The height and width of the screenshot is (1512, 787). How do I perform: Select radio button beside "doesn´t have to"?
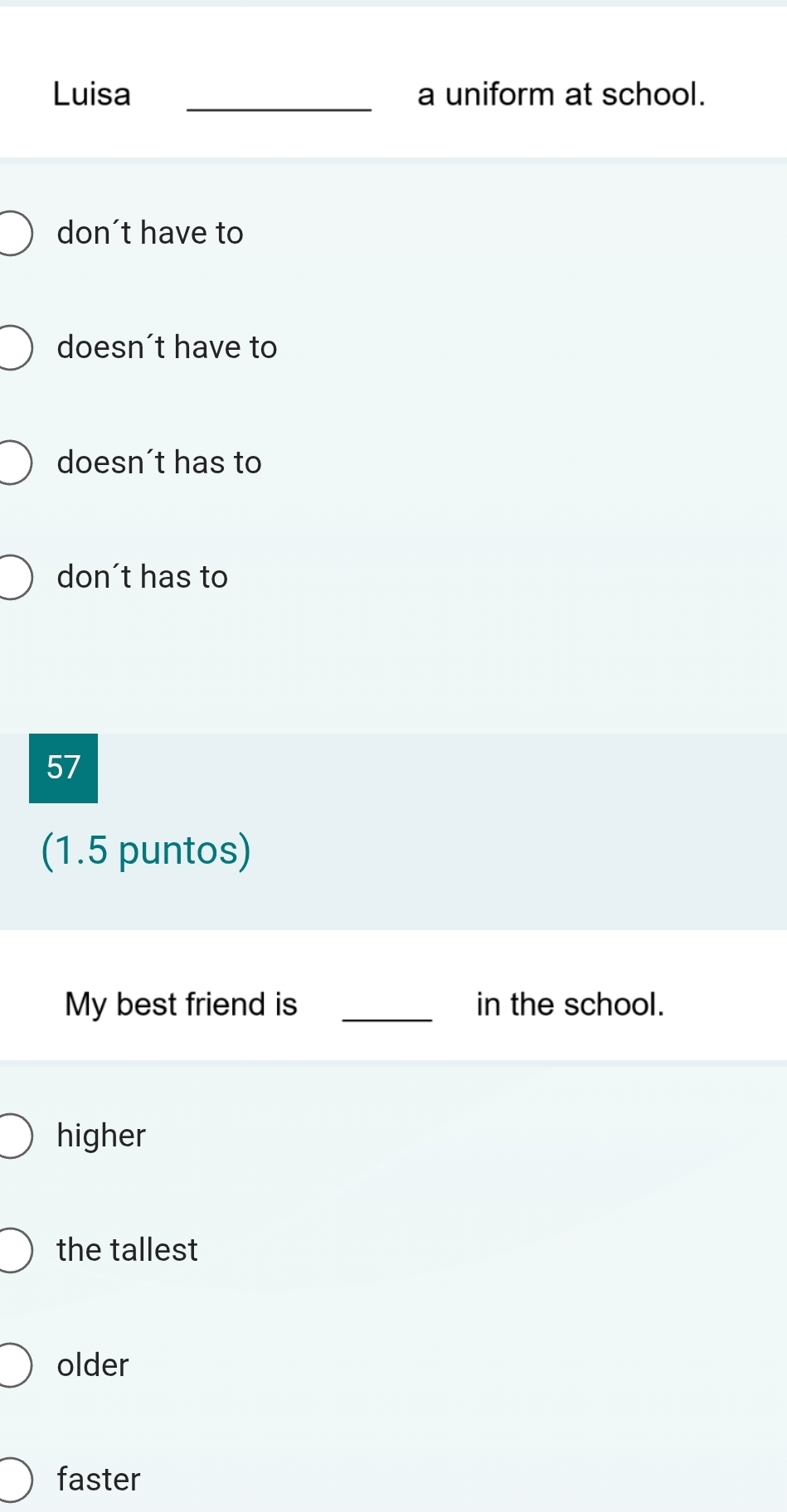pos(14,347)
